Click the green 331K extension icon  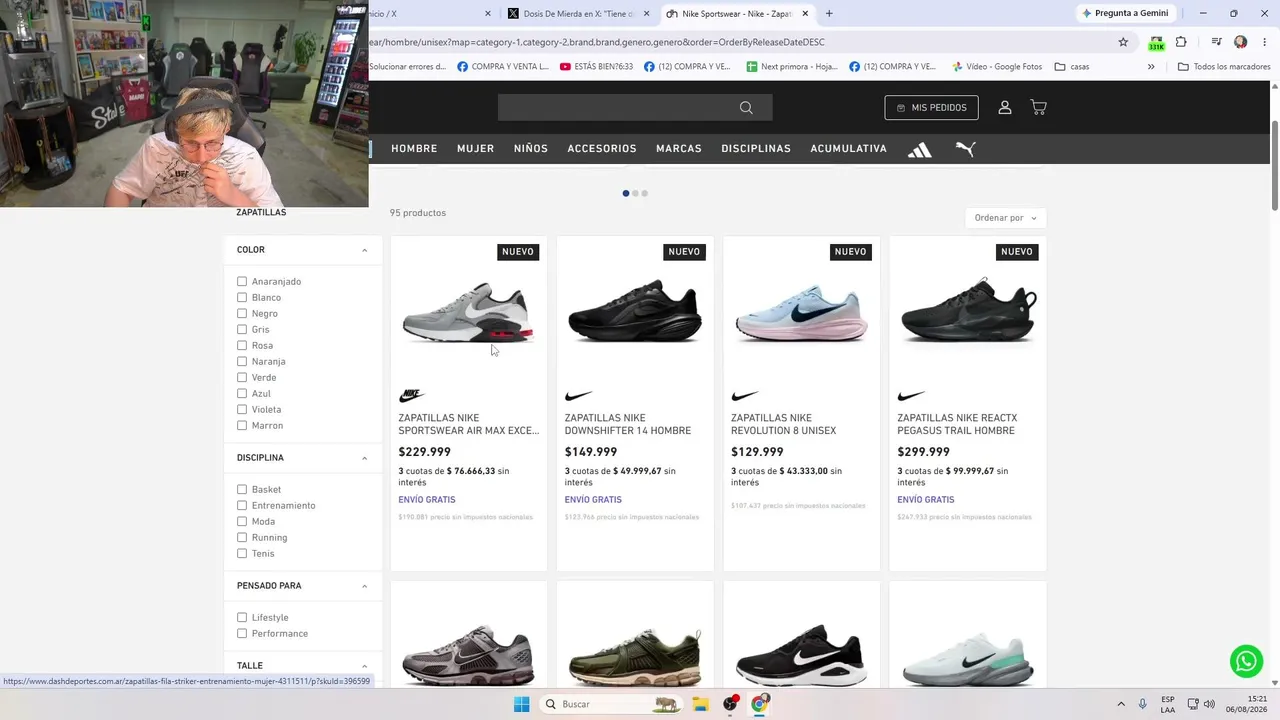coord(1156,43)
